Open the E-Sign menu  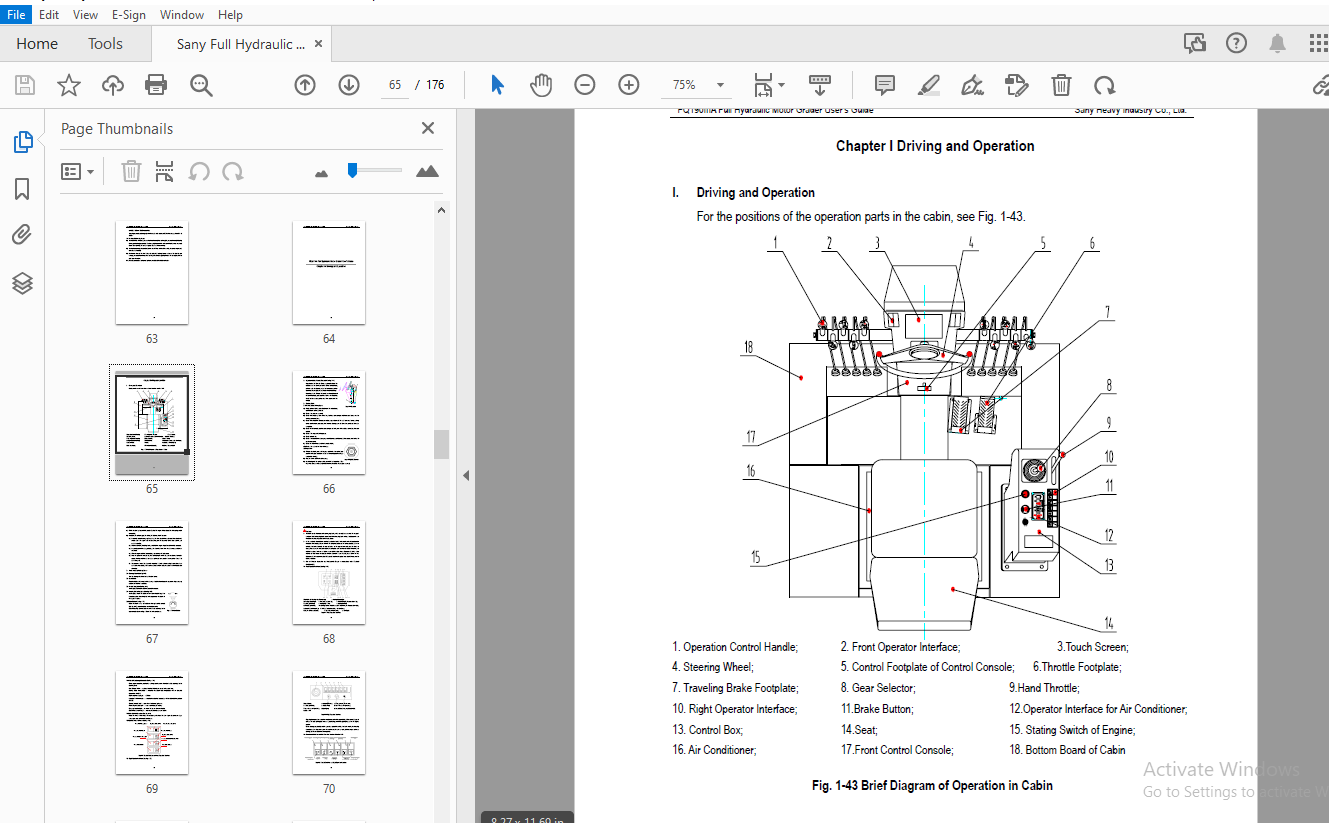[129, 14]
